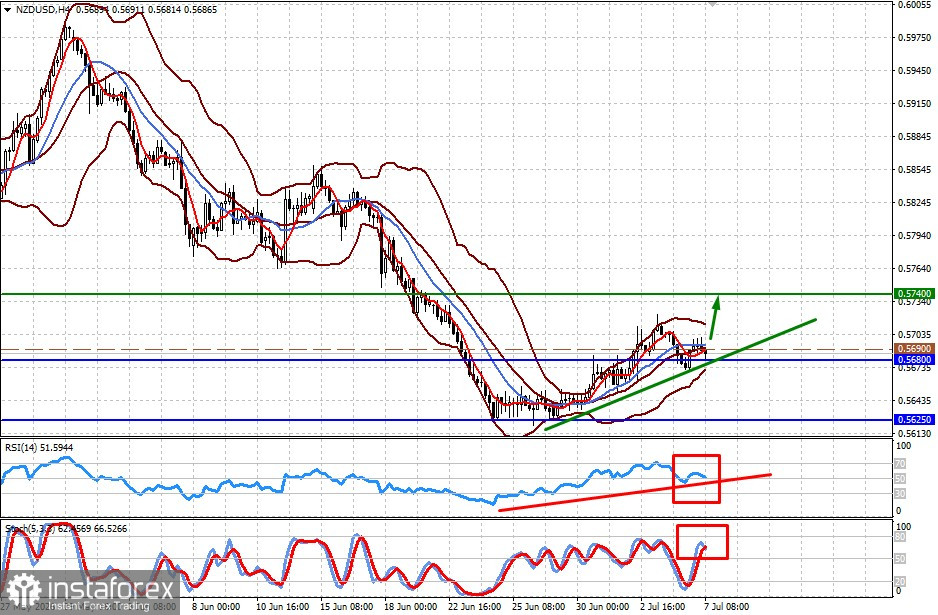This screenshot has width=938, height=615.
Task: Click the 0.59750 price axis label
Action: click(915, 37)
